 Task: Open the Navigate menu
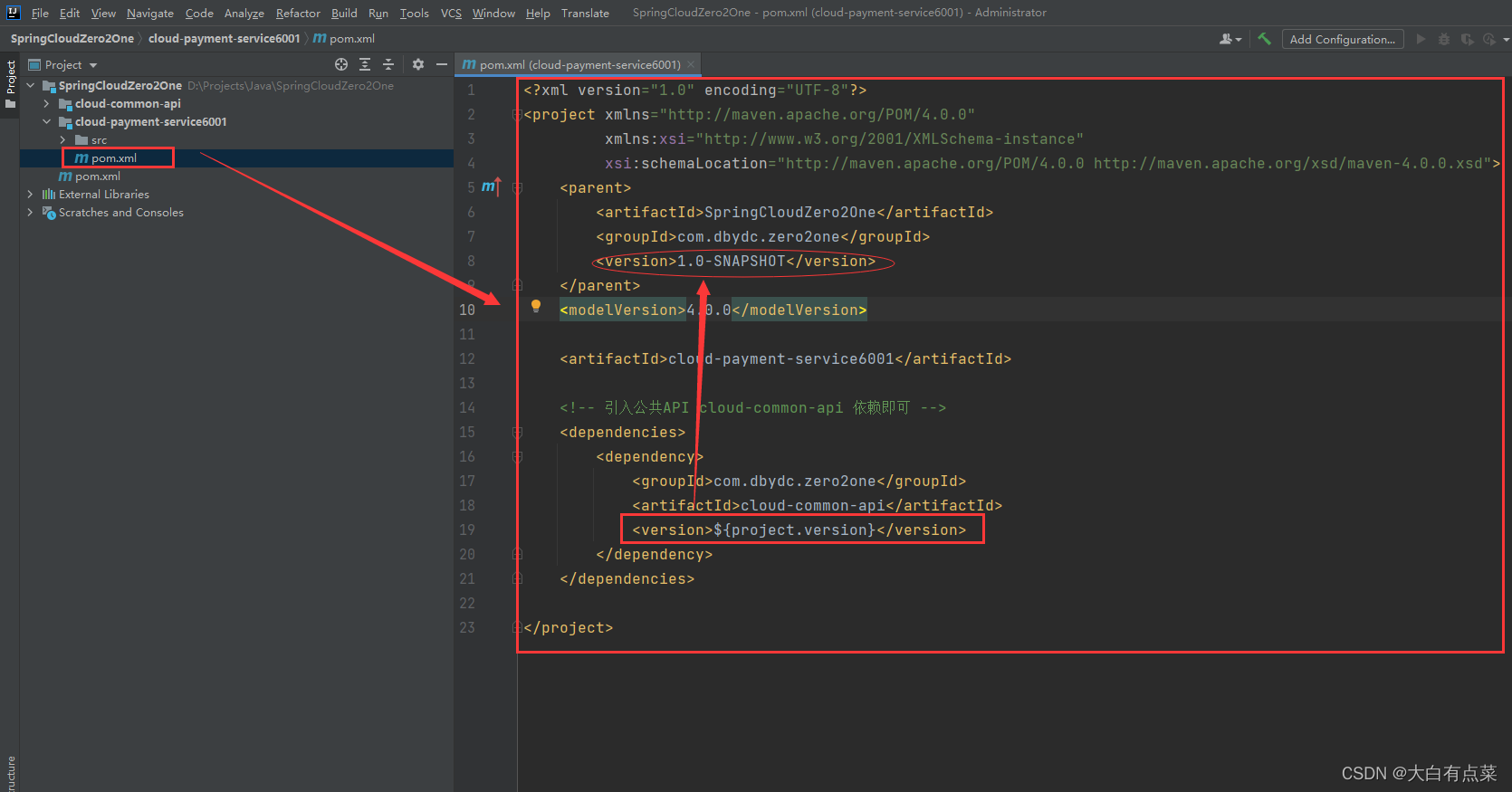coord(150,13)
